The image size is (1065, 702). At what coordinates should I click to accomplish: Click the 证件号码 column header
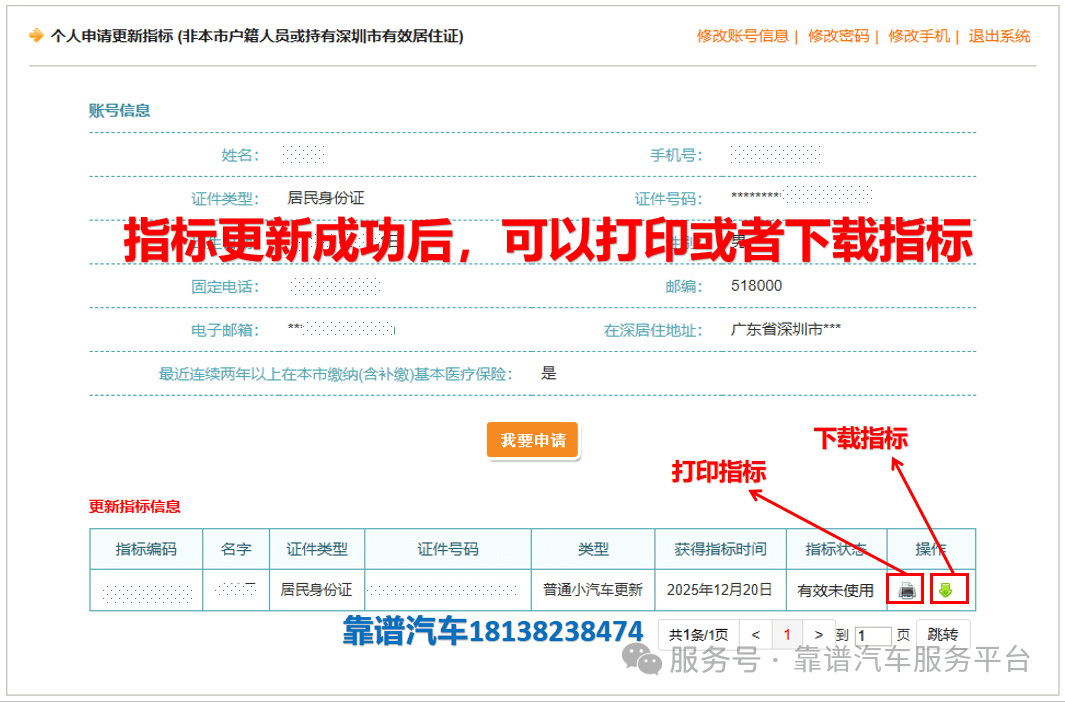pos(447,549)
